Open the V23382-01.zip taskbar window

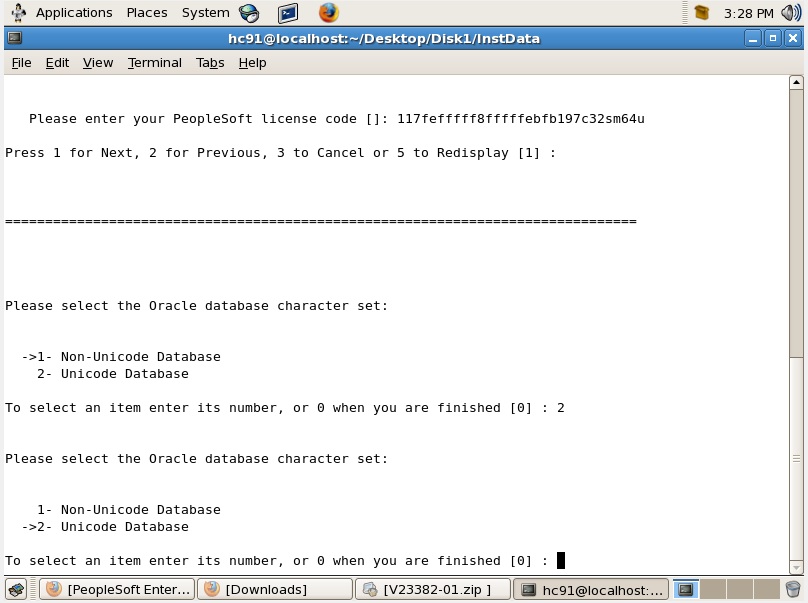click(x=431, y=589)
